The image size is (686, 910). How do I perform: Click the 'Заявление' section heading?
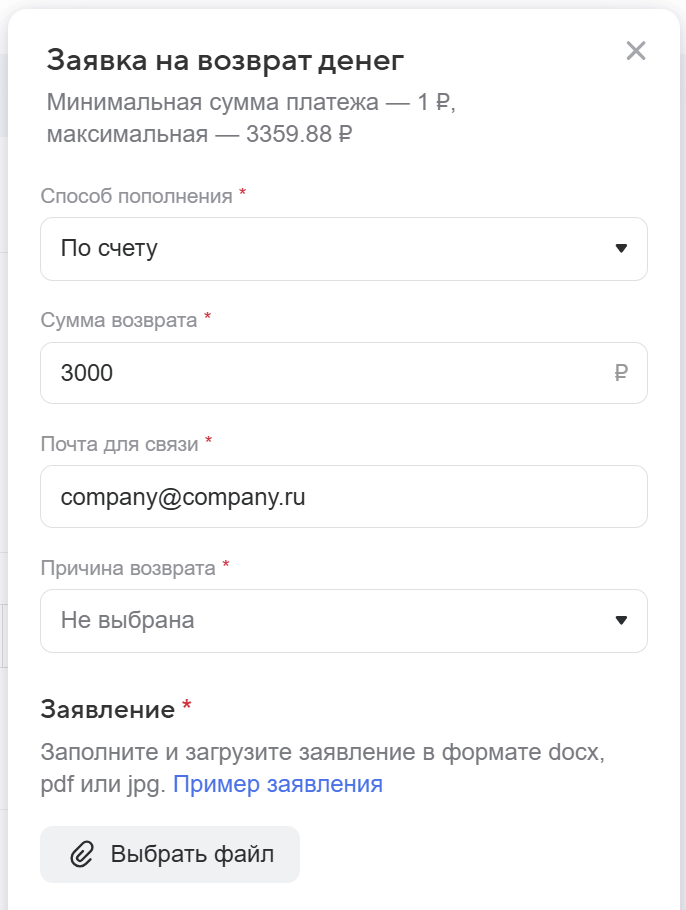[x=107, y=710]
